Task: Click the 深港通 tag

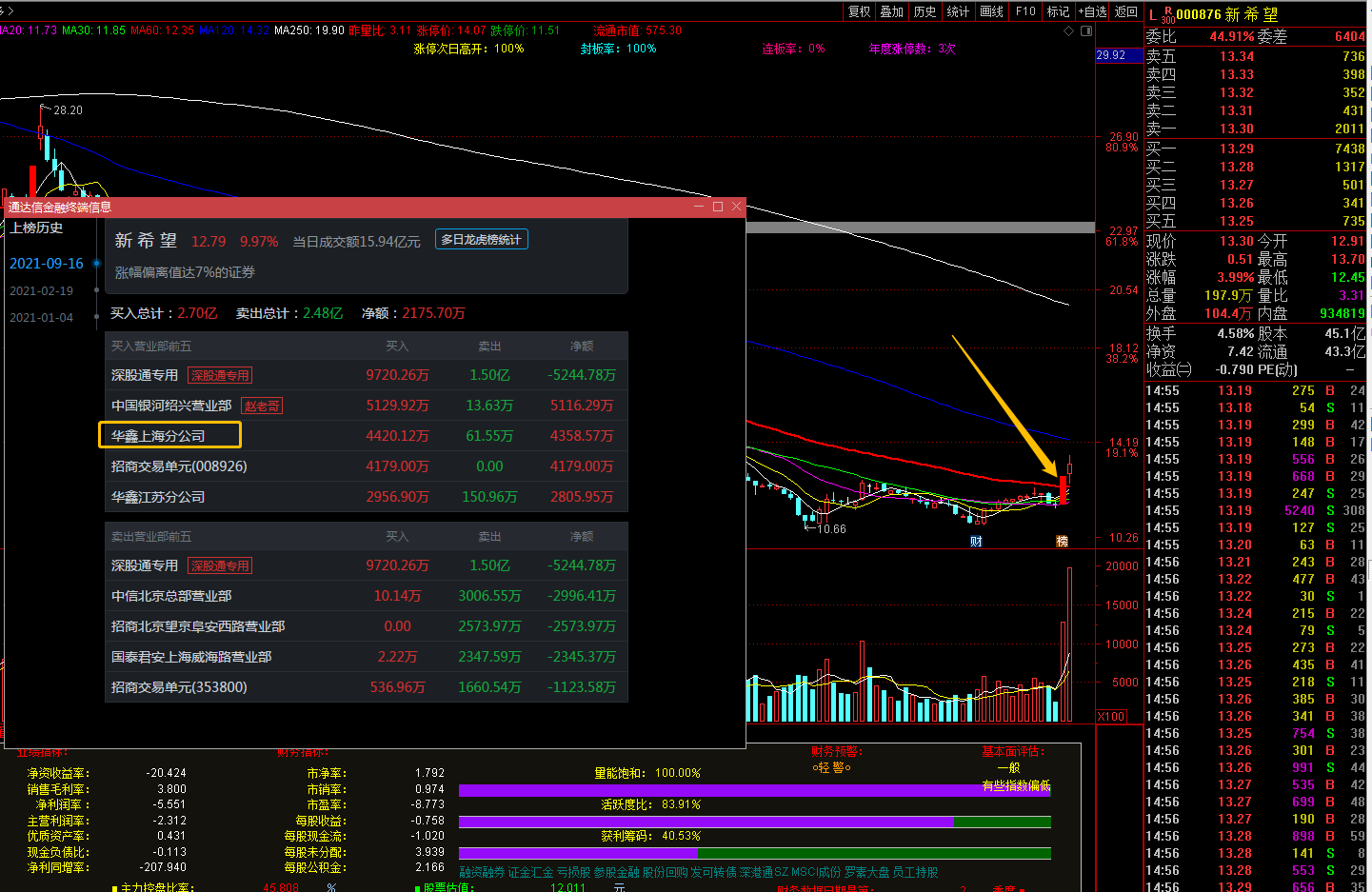Action: 757,872
